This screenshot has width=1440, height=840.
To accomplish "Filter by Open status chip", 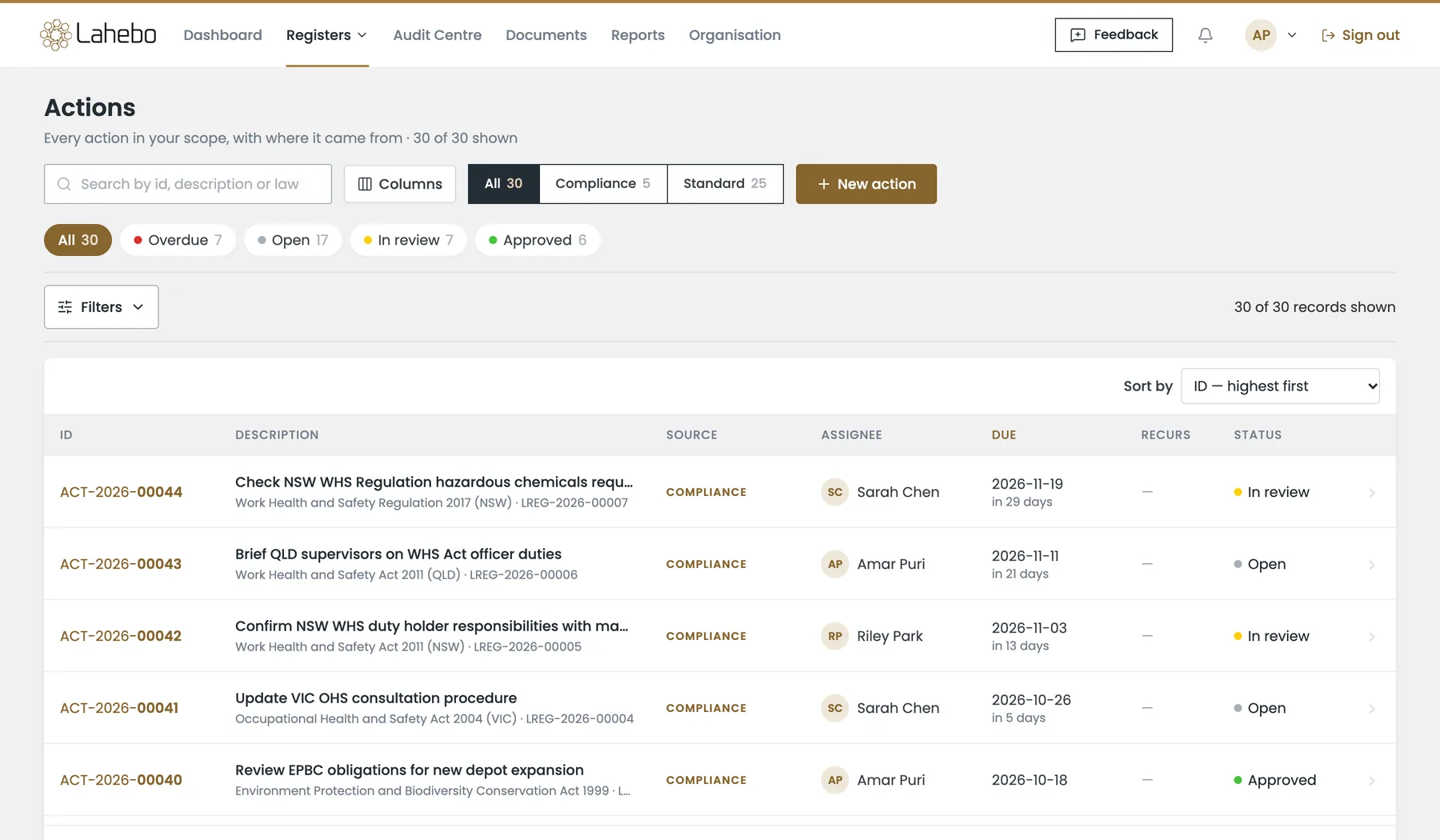I will tap(293, 240).
